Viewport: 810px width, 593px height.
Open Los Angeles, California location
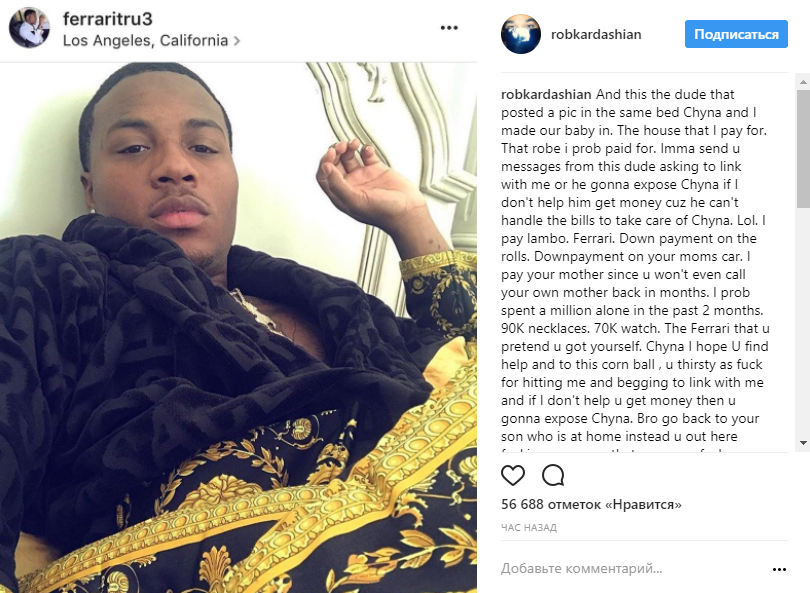point(145,40)
